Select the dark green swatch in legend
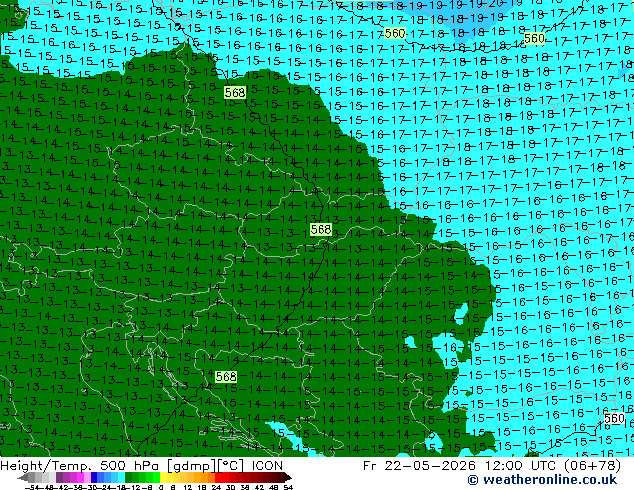Image resolution: width=634 pixels, height=490 pixels. click(x=129, y=477)
